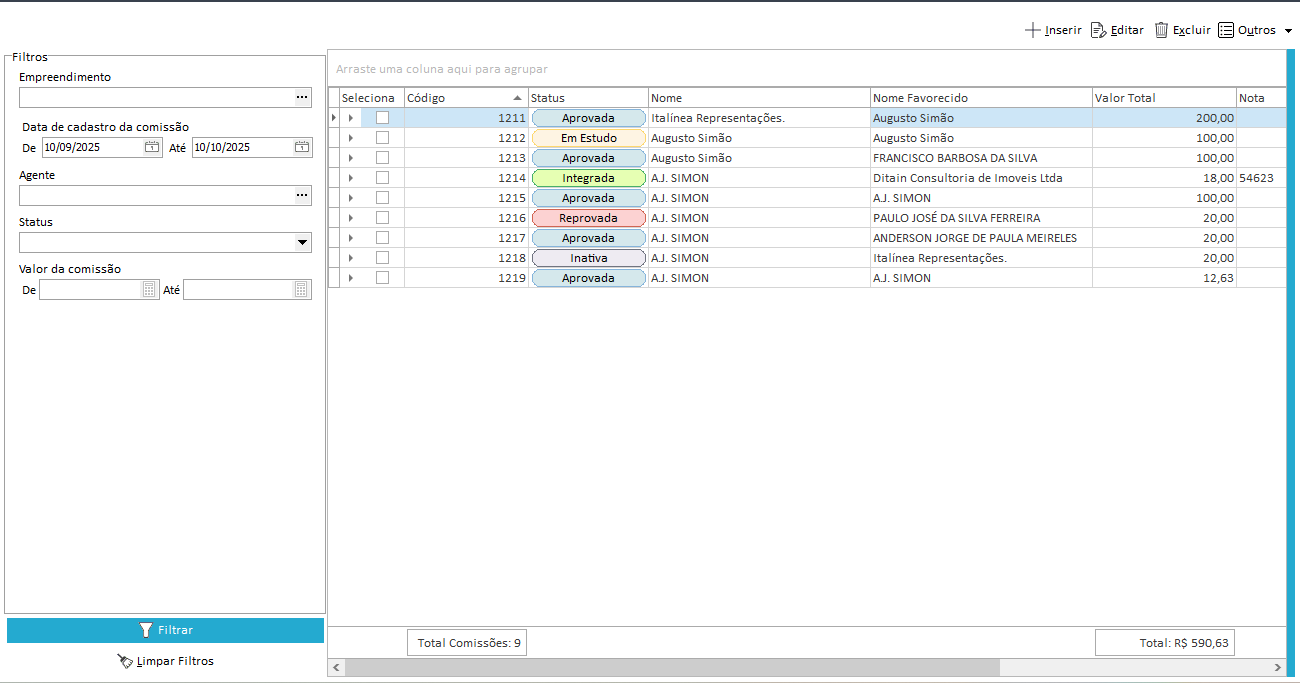Click the 54623 nota cell
Viewport: 1300px width, 683px height.
click(1260, 178)
